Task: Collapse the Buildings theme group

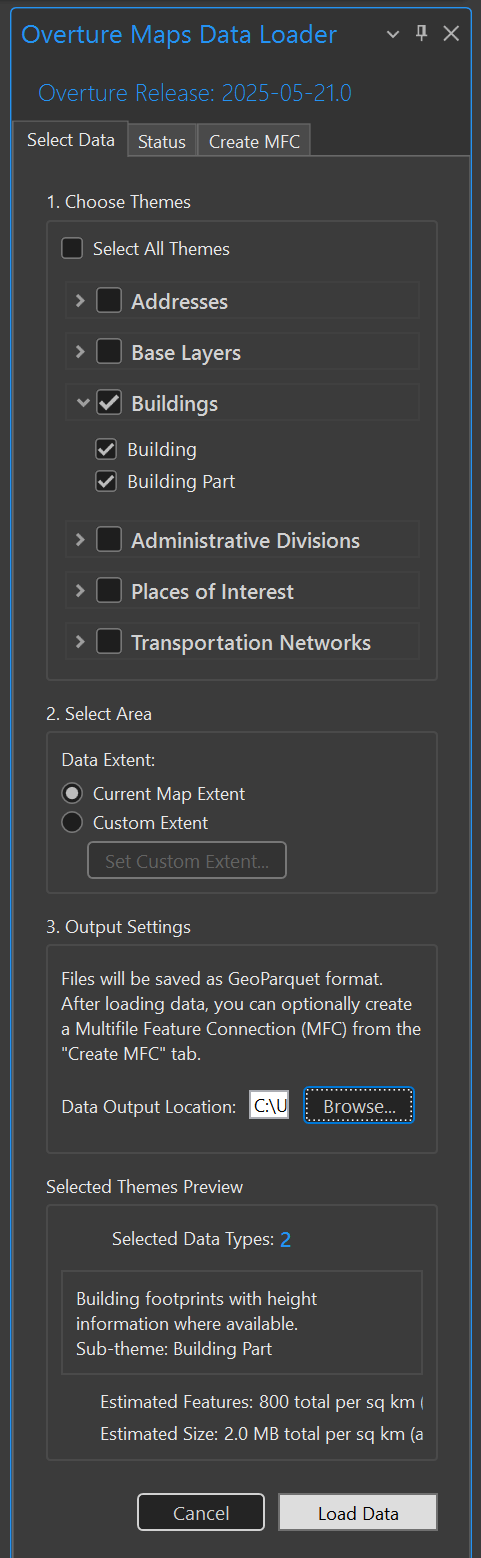Action: (x=82, y=403)
